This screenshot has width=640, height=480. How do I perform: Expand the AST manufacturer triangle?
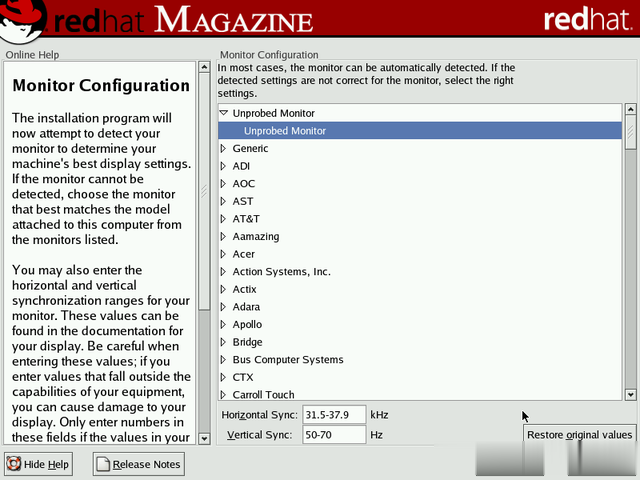pos(223,201)
